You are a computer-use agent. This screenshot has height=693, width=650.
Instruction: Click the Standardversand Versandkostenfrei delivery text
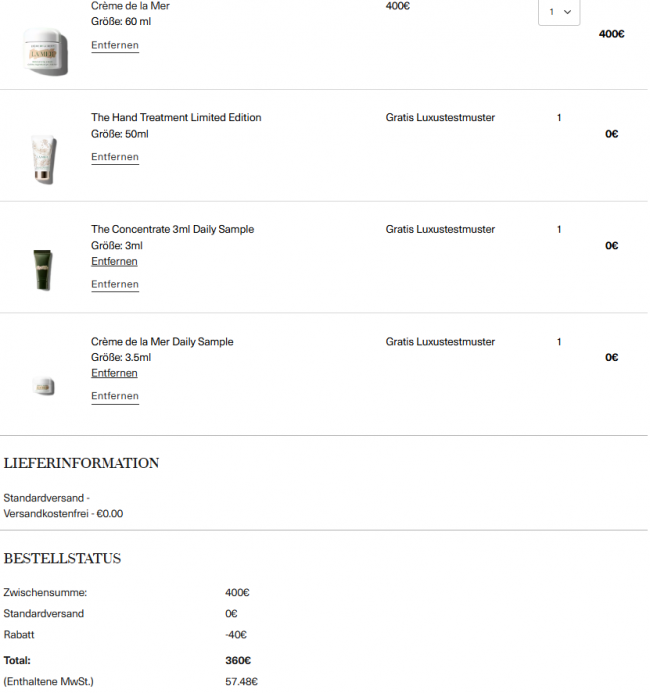pyautogui.click(x=63, y=505)
